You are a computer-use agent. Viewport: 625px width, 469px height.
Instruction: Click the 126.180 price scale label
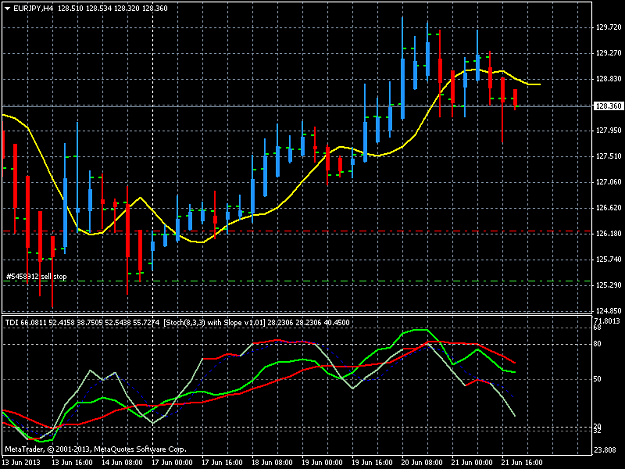(x=609, y=234)
